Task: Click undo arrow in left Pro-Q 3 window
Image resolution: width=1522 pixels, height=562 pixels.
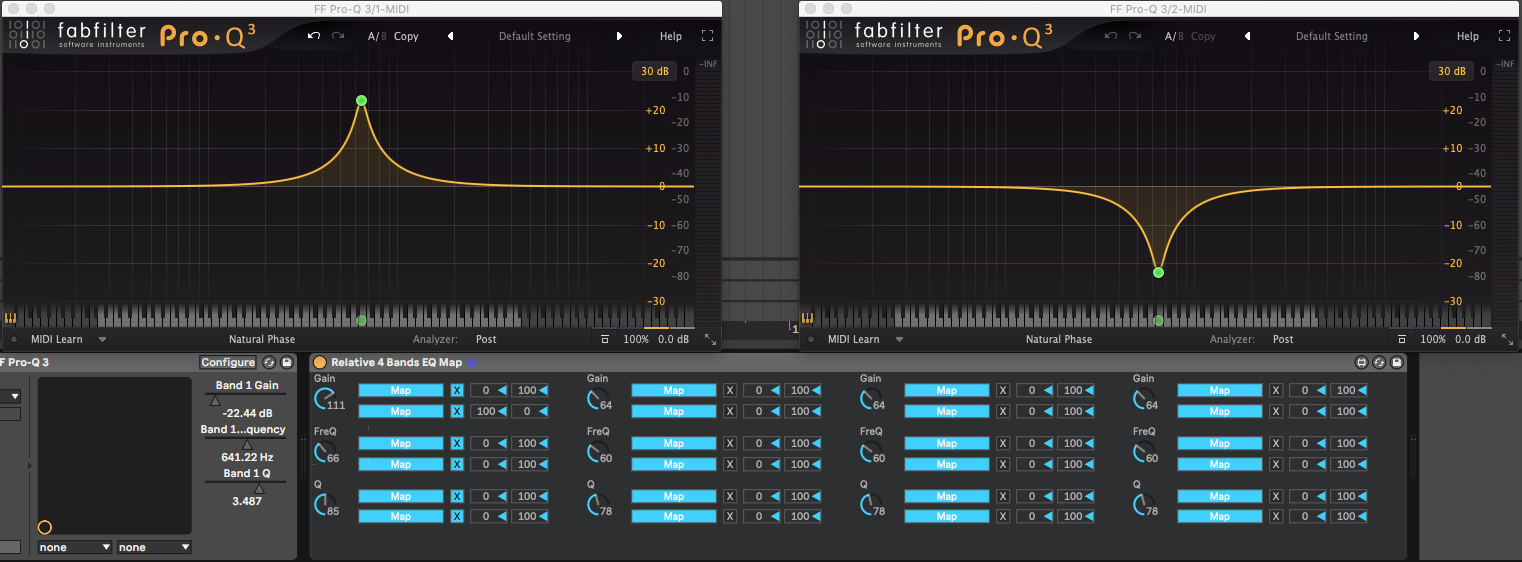Action: [x=314, y=36]
